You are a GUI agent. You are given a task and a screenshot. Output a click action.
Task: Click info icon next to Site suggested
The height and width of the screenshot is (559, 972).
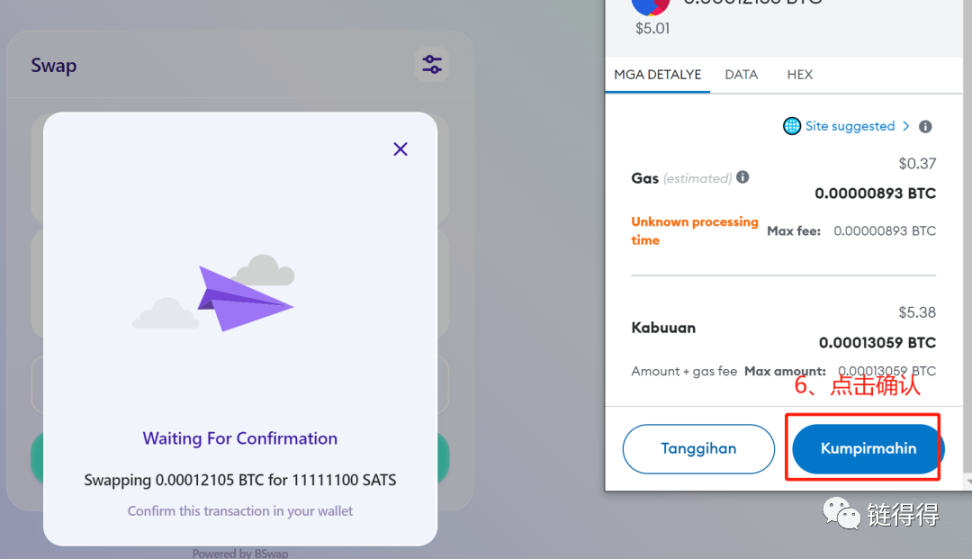point(925,126)
